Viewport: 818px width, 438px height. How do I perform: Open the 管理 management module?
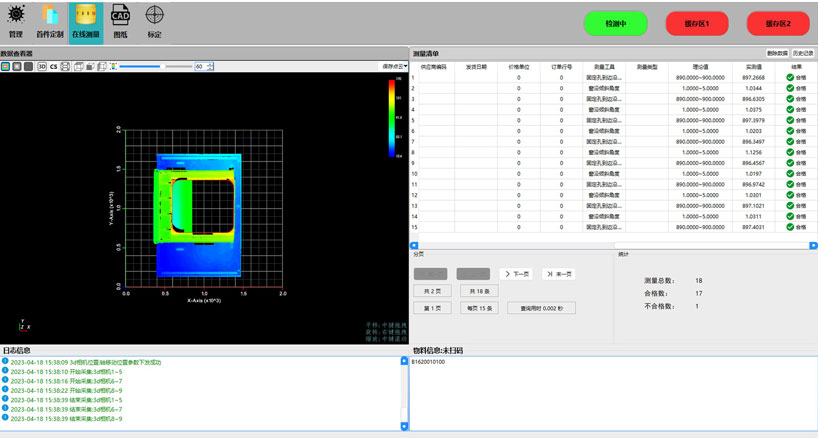[15, 20]
